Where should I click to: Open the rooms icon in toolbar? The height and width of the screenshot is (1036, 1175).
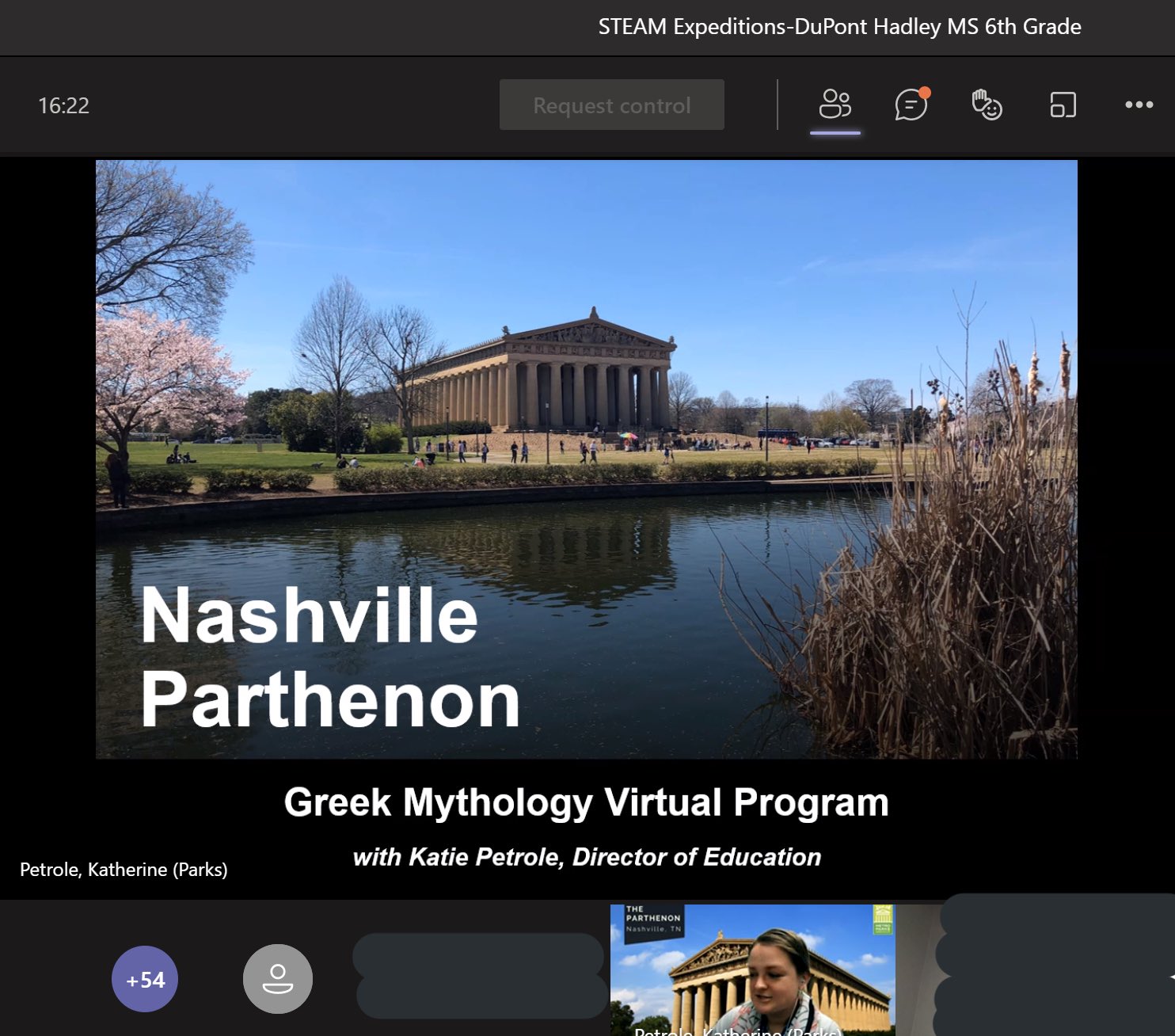[1063, 105]
